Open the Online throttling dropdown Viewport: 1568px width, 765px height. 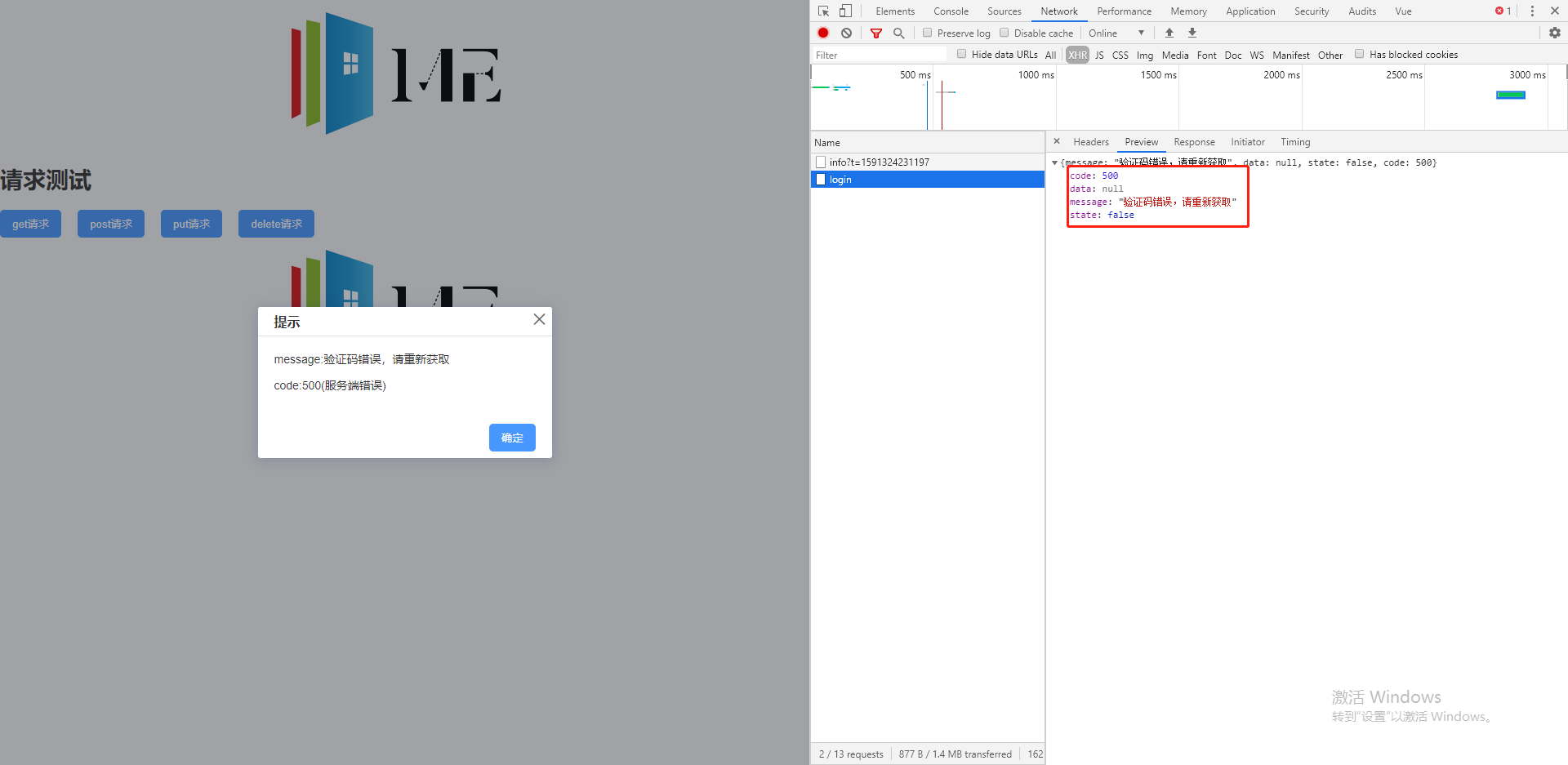click(1116, 33)
